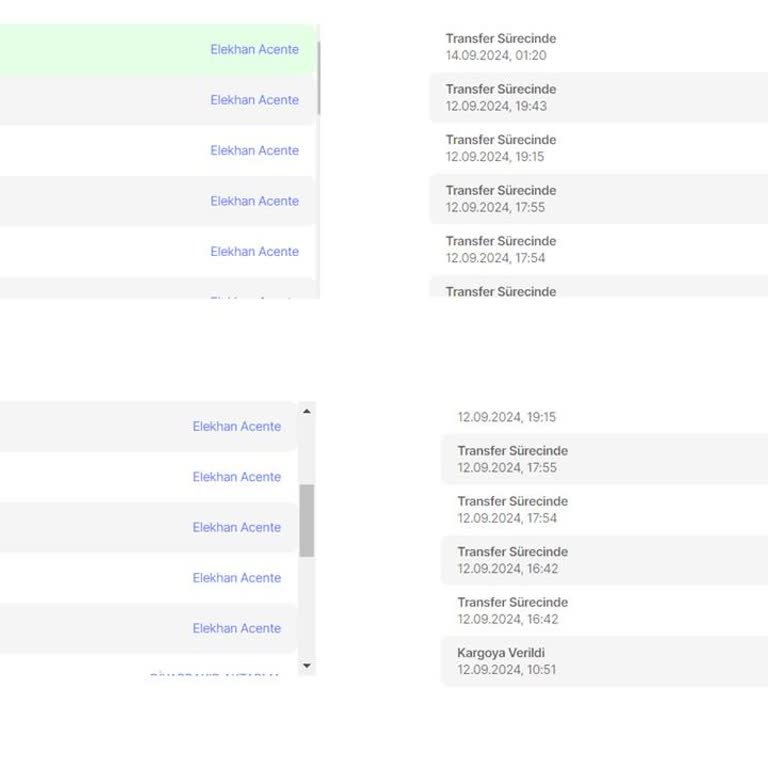
Task: Select upper list's 12.09.2024, 17:55 Transfer Sürecinde entry
Action: pyautogui.click(x=599, y=199)
